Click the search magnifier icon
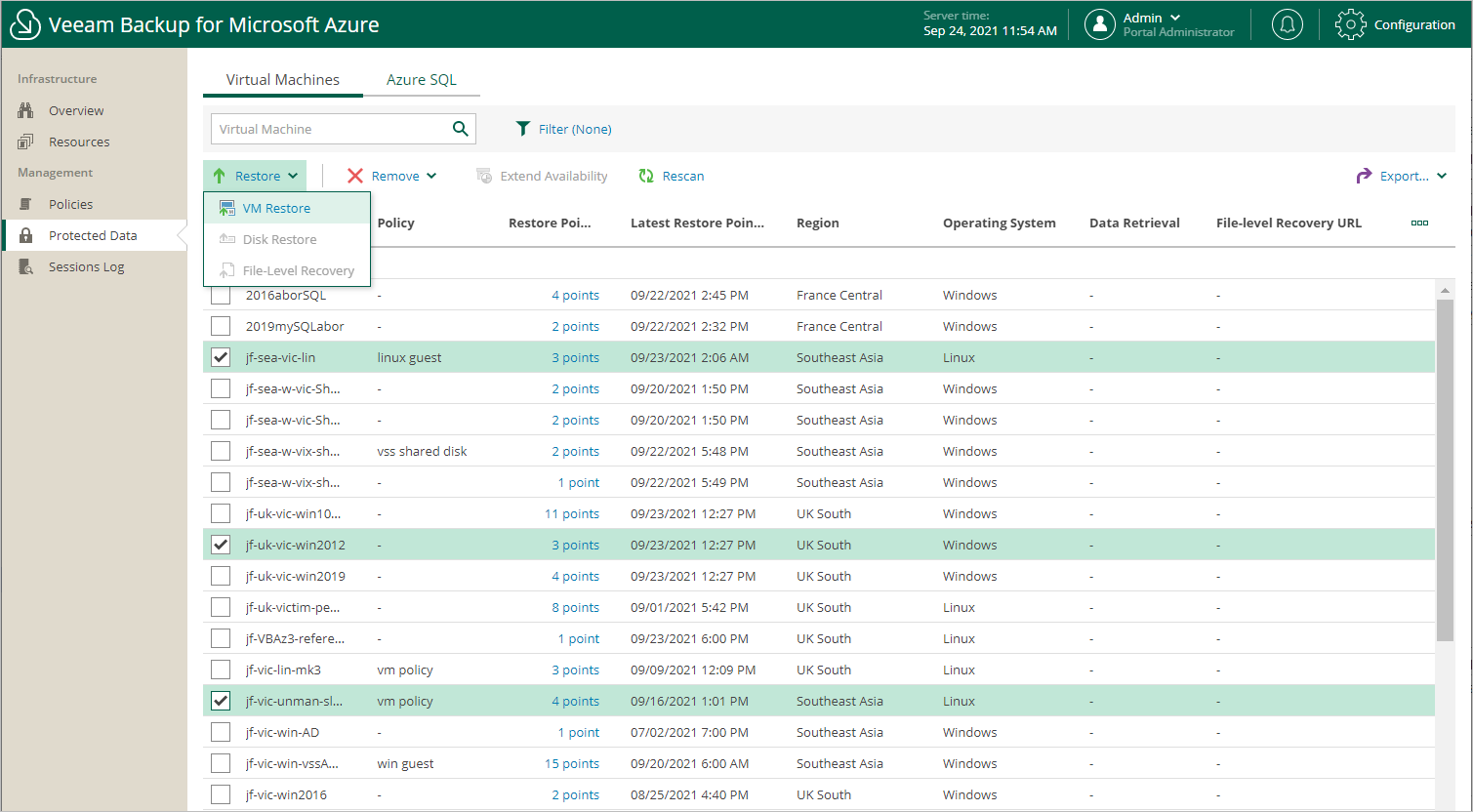1473x812 pixels. click(461, 129)
